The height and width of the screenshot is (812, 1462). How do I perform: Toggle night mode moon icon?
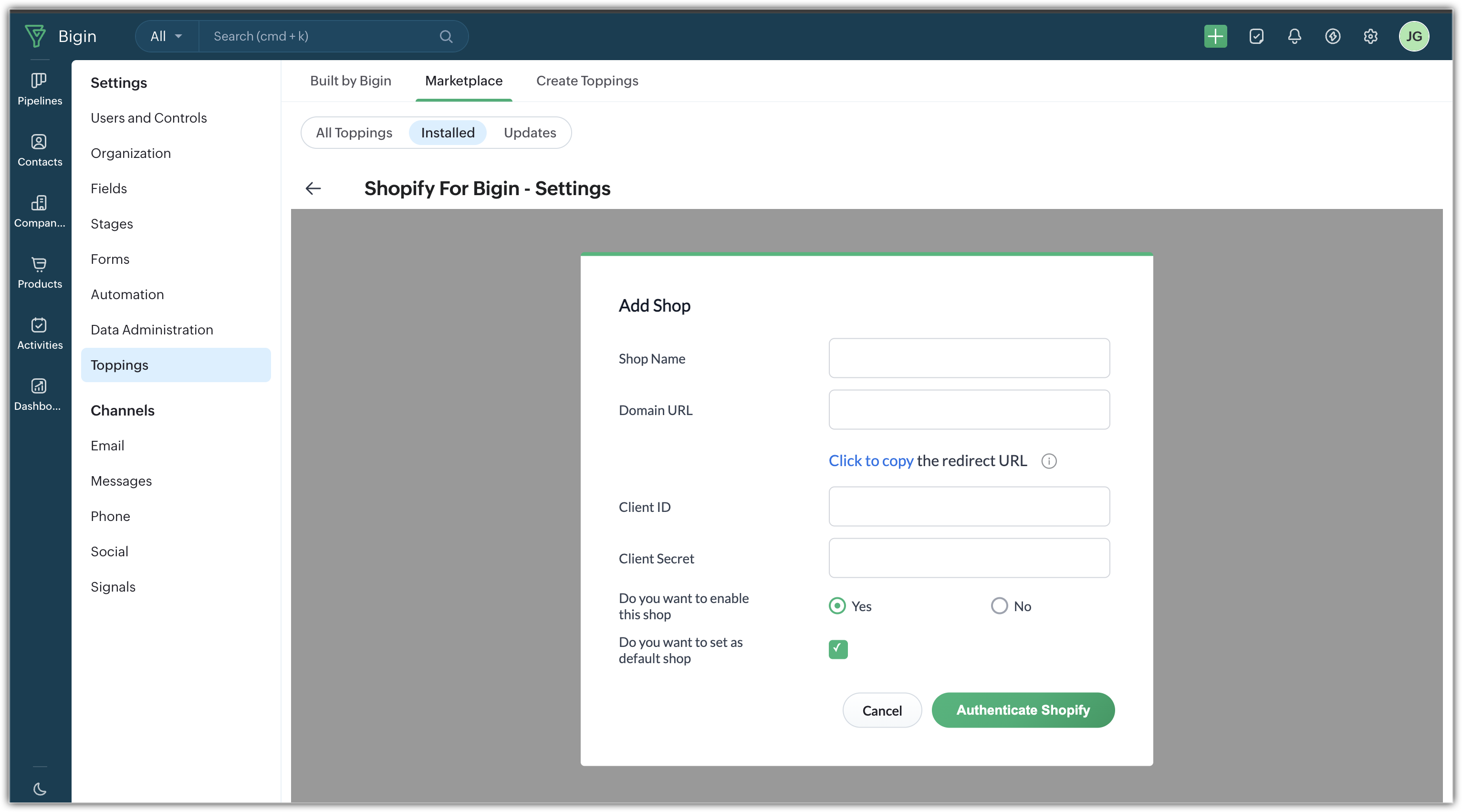coord(39,789)
